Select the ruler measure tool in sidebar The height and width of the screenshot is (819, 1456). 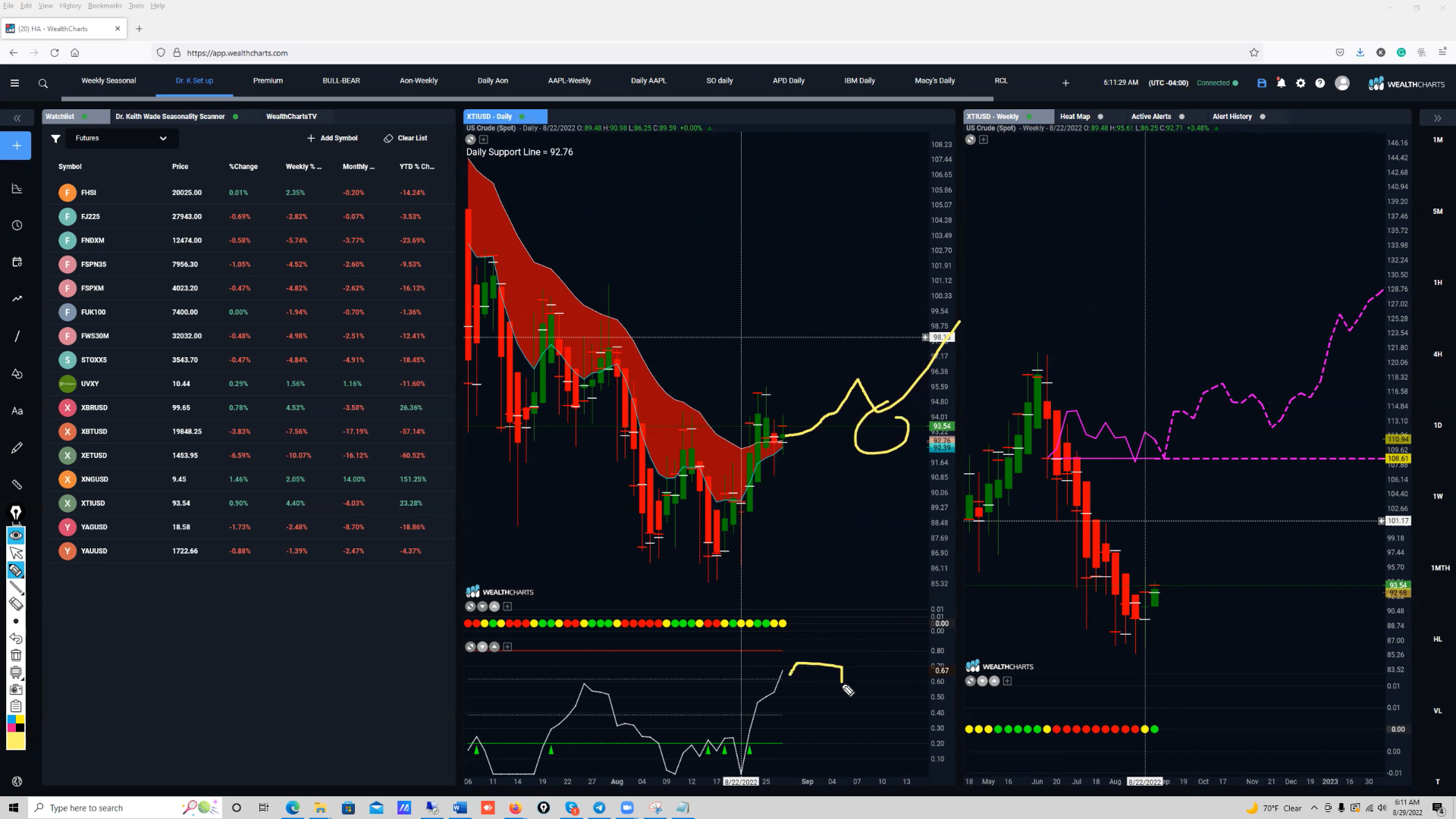[x=17, y=485]
